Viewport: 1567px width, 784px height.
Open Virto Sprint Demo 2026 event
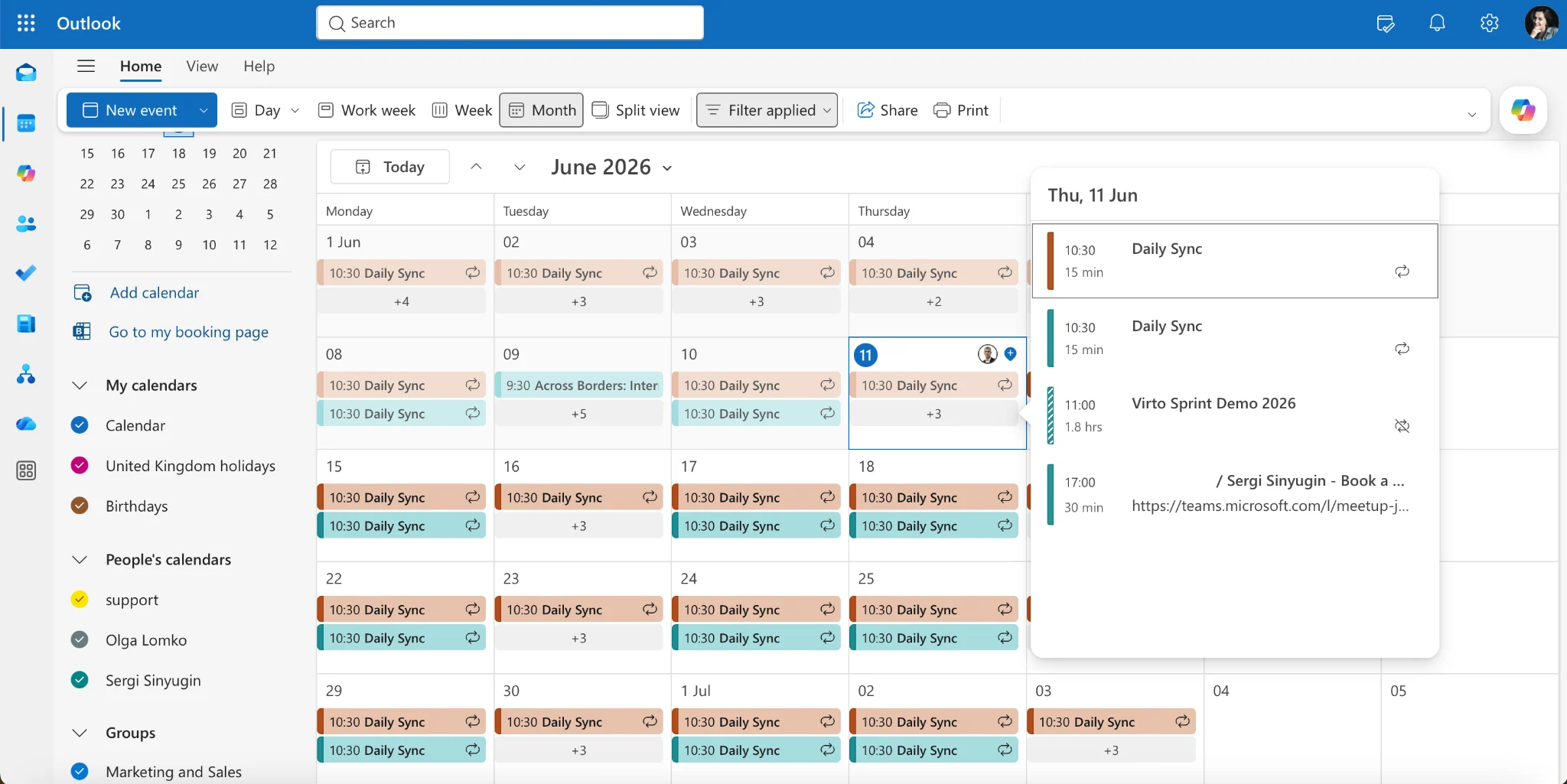pyautogui.click(x=1233, y=415)
